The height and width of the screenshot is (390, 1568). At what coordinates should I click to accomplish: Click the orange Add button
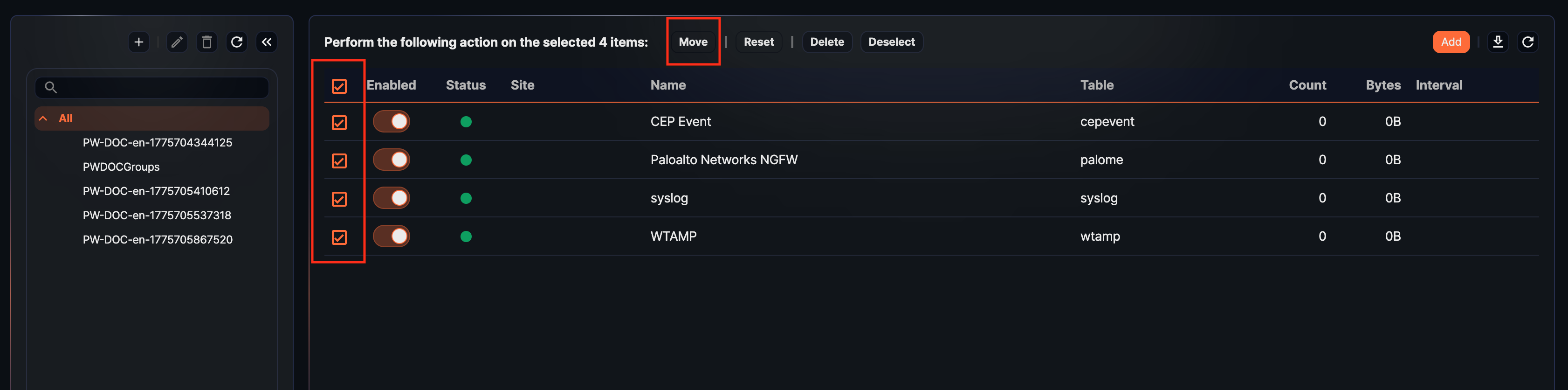click(x=1451, y=42)
